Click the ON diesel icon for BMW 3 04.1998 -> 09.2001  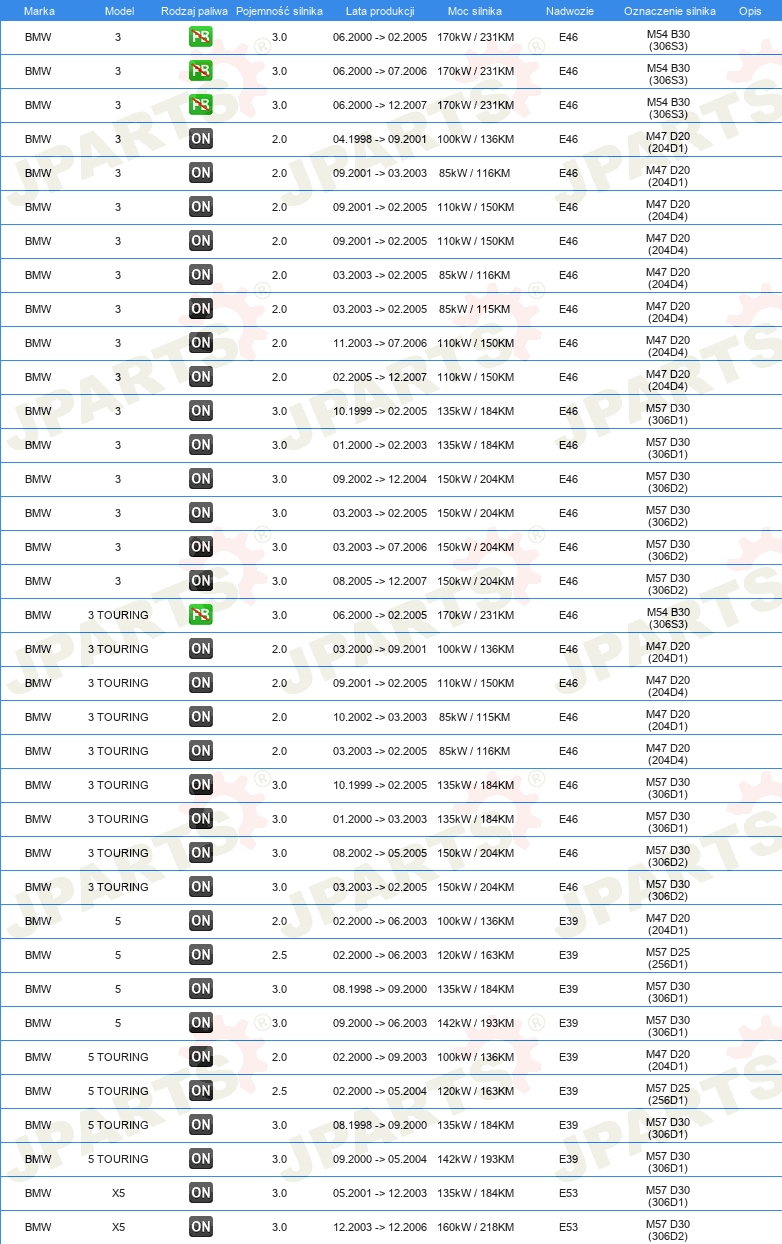[201, 139]
